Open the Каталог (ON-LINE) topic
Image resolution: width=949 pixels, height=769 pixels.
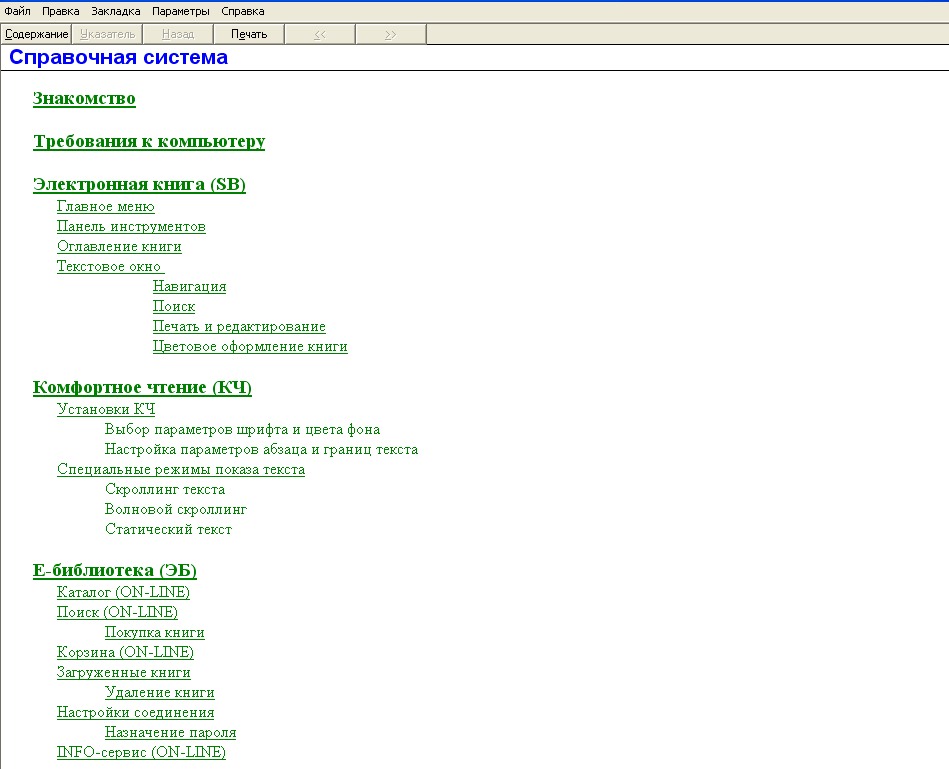pos(123,592)
